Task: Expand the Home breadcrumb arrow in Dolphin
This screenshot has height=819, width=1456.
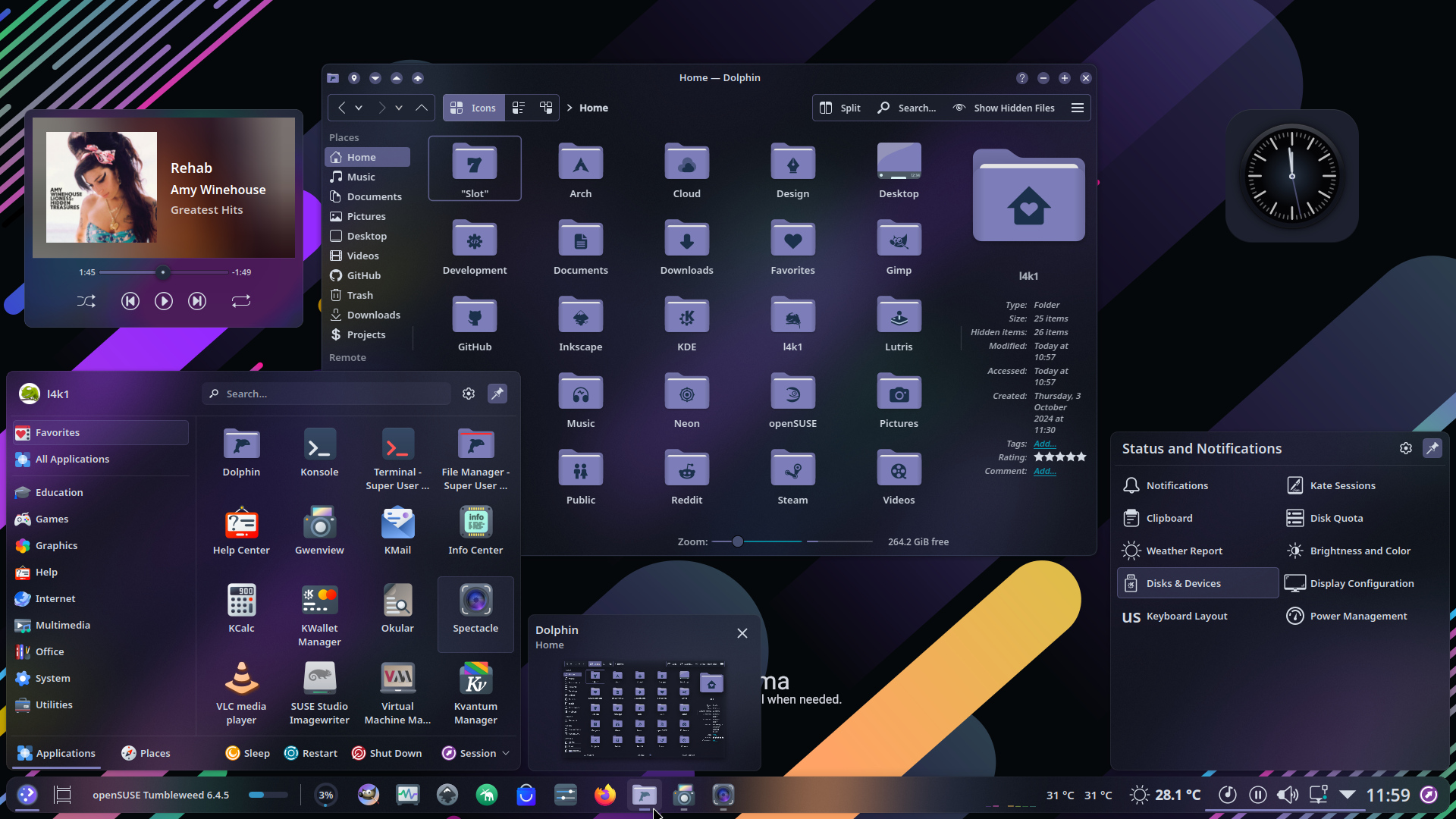Action: pos(570,108)
